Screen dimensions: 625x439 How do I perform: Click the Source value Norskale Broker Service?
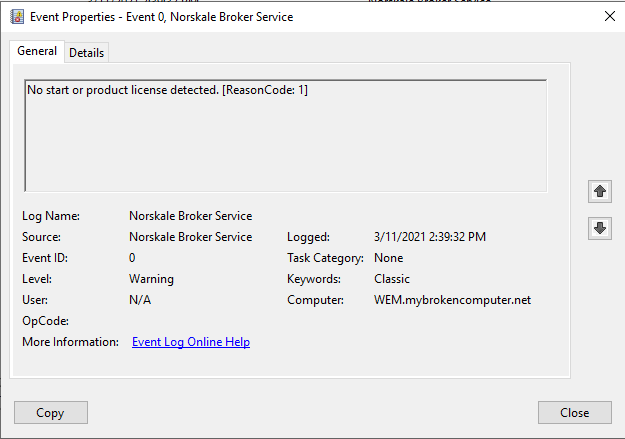pos(190,237)
